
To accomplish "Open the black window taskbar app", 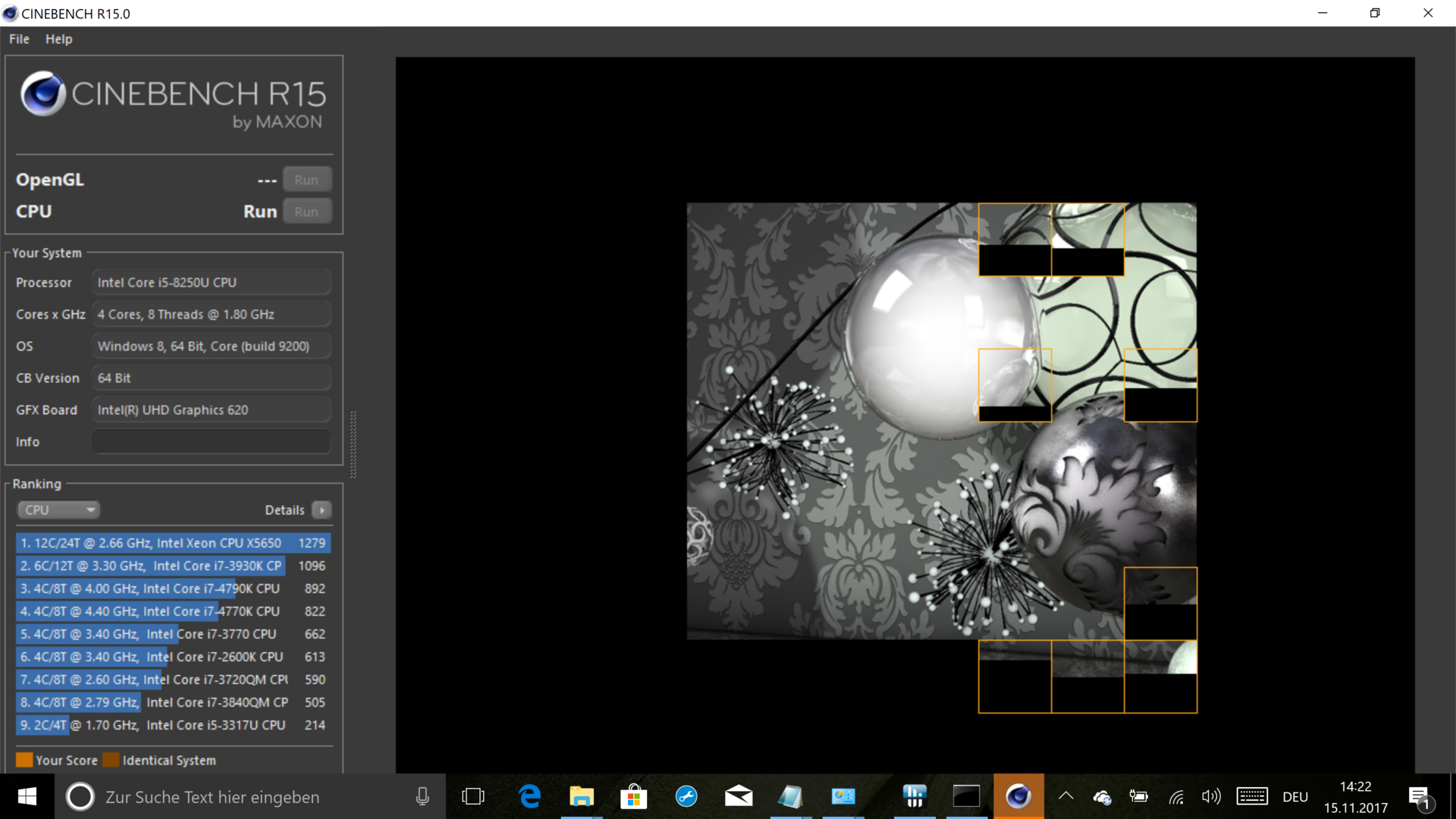I will tap(966, 796).
